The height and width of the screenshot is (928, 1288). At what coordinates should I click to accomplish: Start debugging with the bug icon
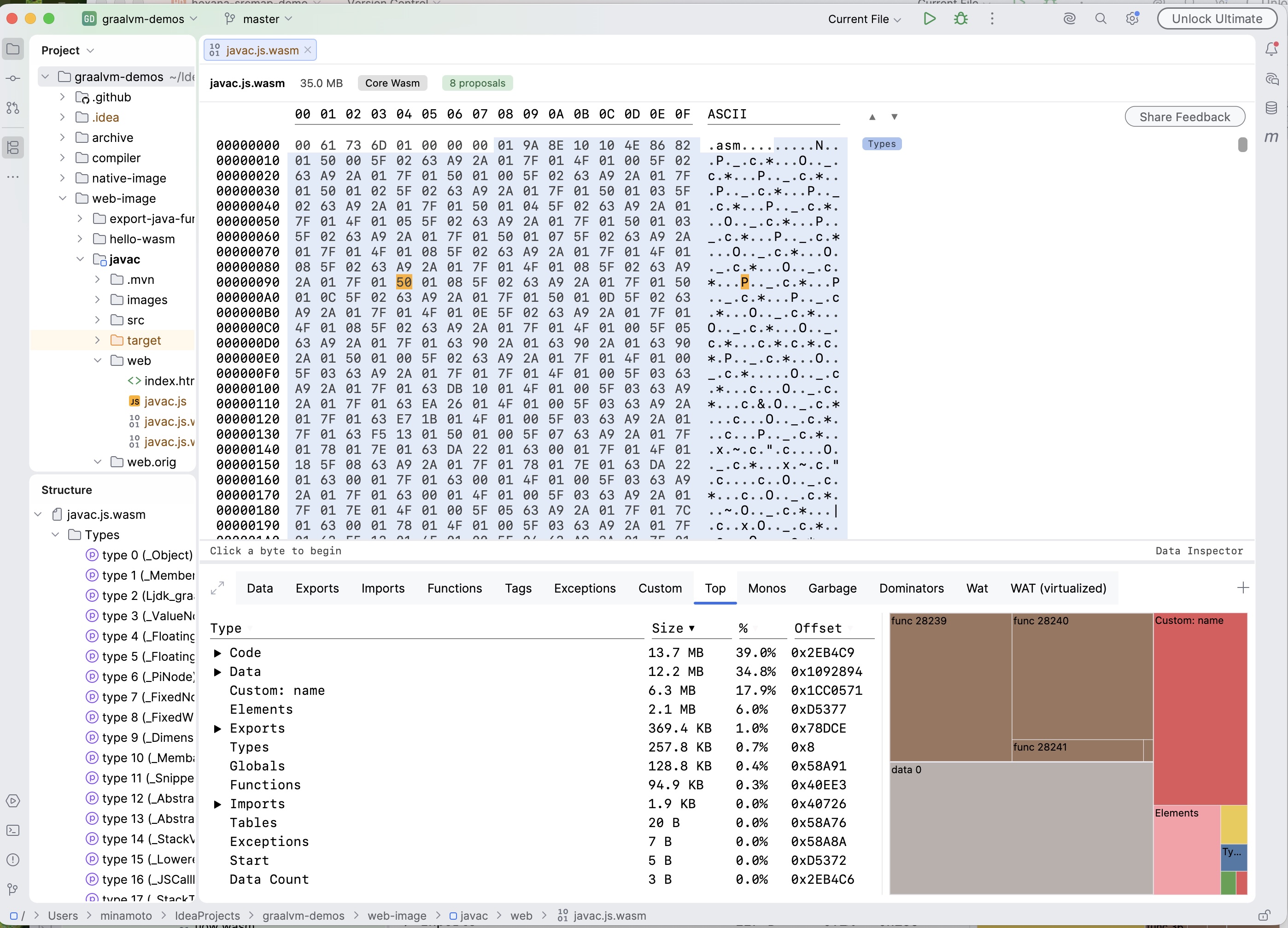pos(961,19)
